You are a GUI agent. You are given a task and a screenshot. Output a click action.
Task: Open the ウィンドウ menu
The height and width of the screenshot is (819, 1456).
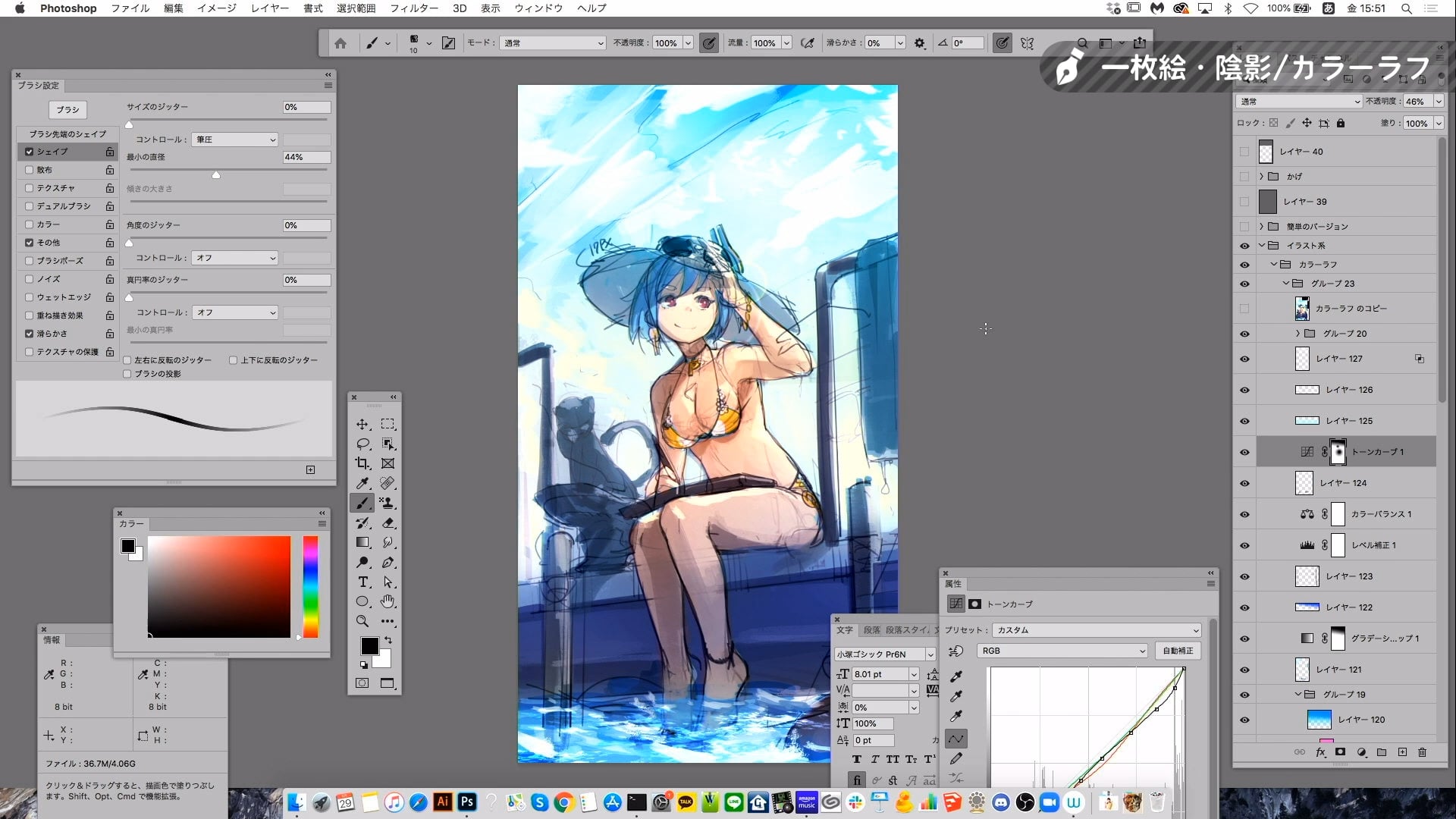(x=538, y=8)
